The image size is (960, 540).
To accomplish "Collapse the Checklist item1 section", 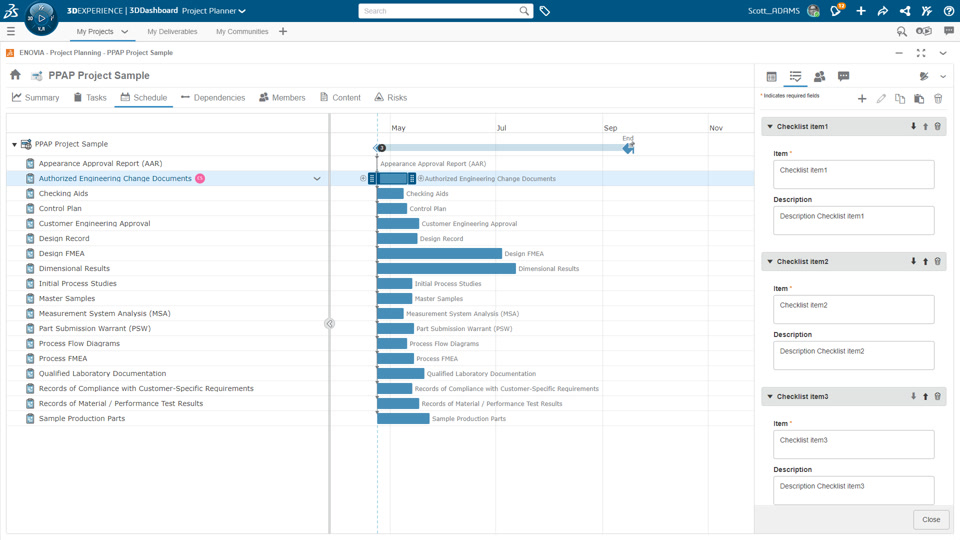I will [770, 126].
